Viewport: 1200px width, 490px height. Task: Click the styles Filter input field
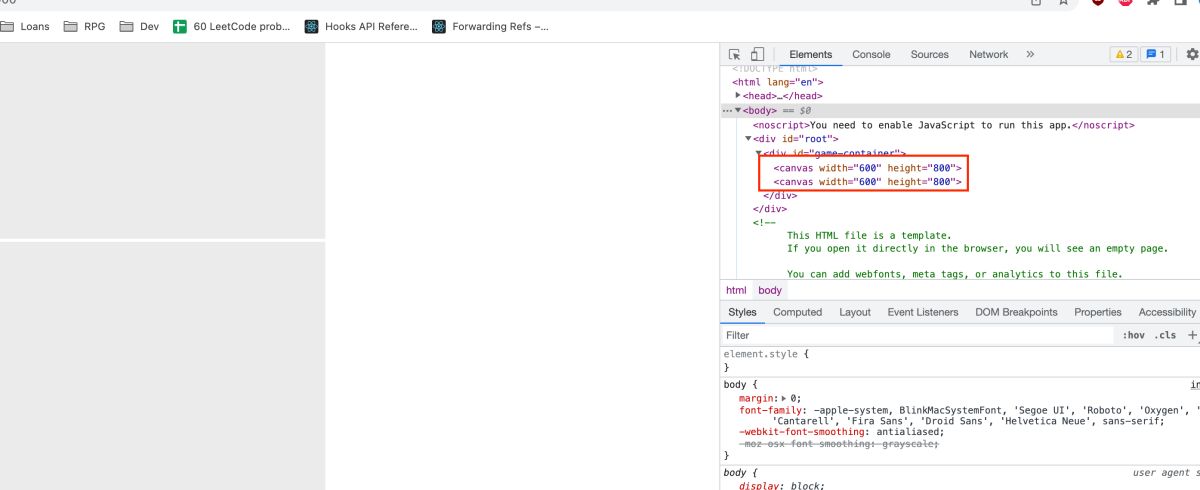pos(918,335)
